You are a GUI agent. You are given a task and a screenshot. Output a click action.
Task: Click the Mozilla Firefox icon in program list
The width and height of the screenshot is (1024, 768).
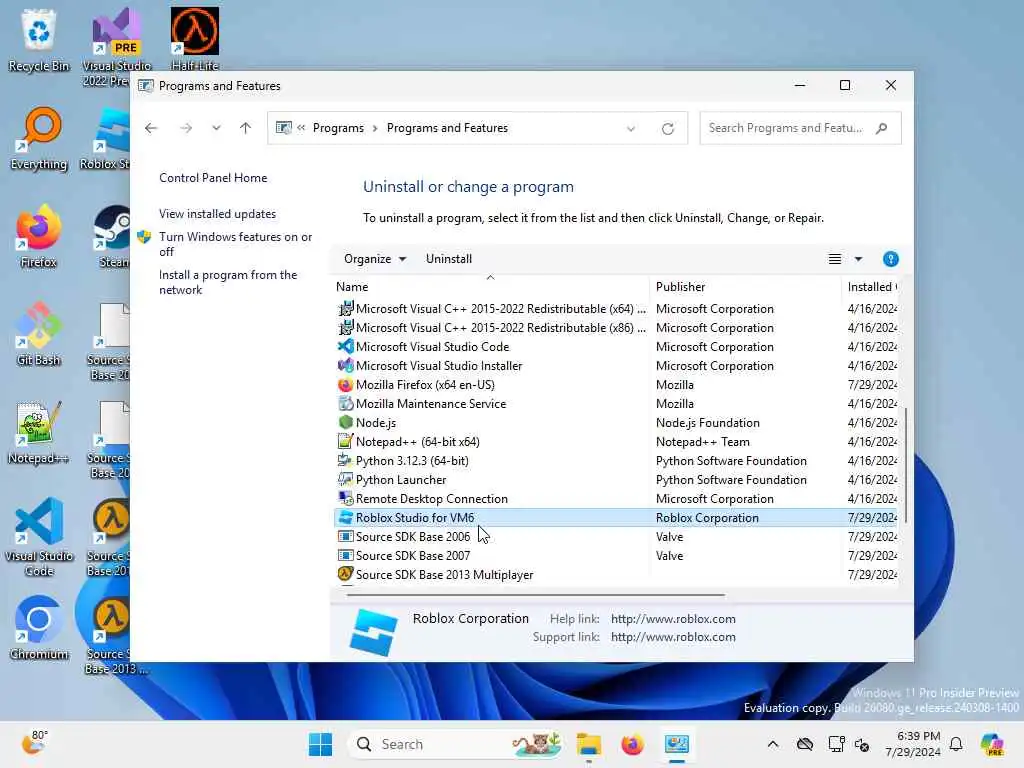point(345,385)
